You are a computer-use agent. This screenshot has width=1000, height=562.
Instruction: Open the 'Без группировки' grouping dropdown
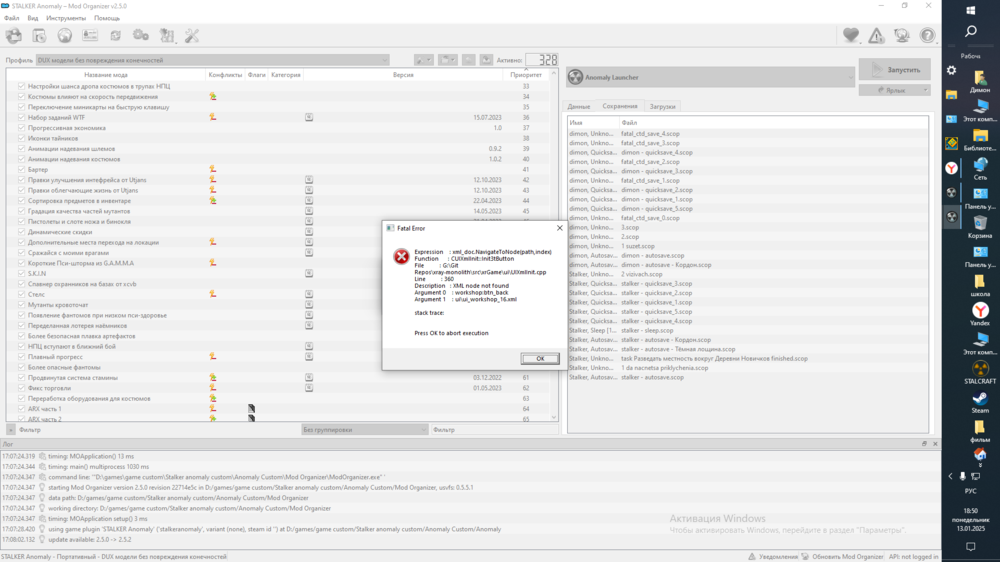(x=364, y=429)
